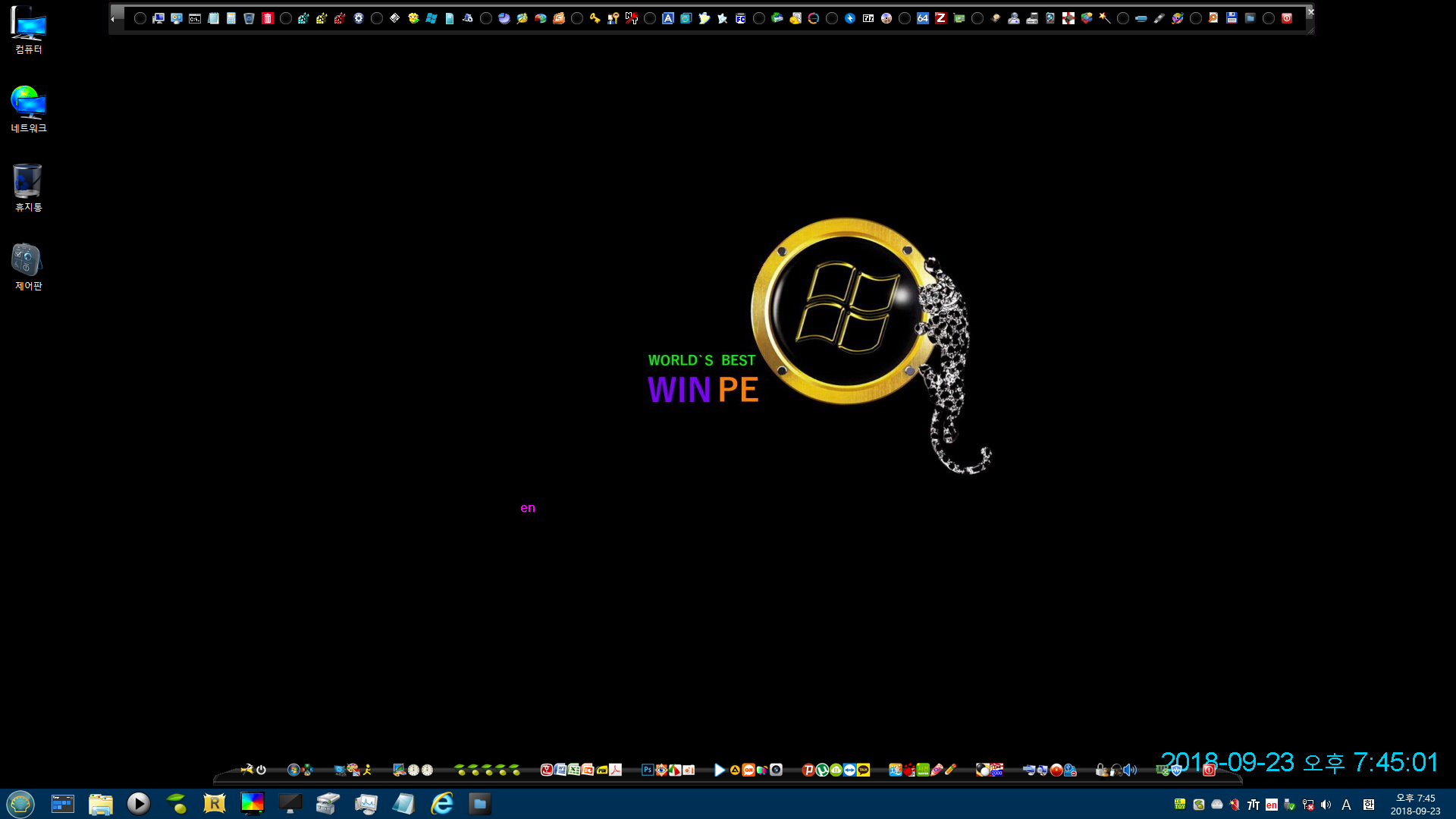
Task: Toggle the A input mode in tray
Action: [1347, 805]
